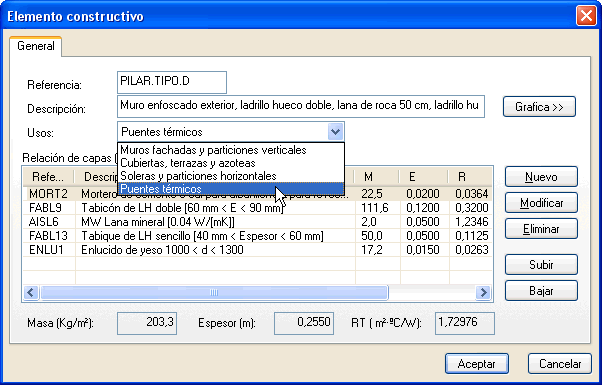
Task: Click the Modificar button
Action: 541,203
